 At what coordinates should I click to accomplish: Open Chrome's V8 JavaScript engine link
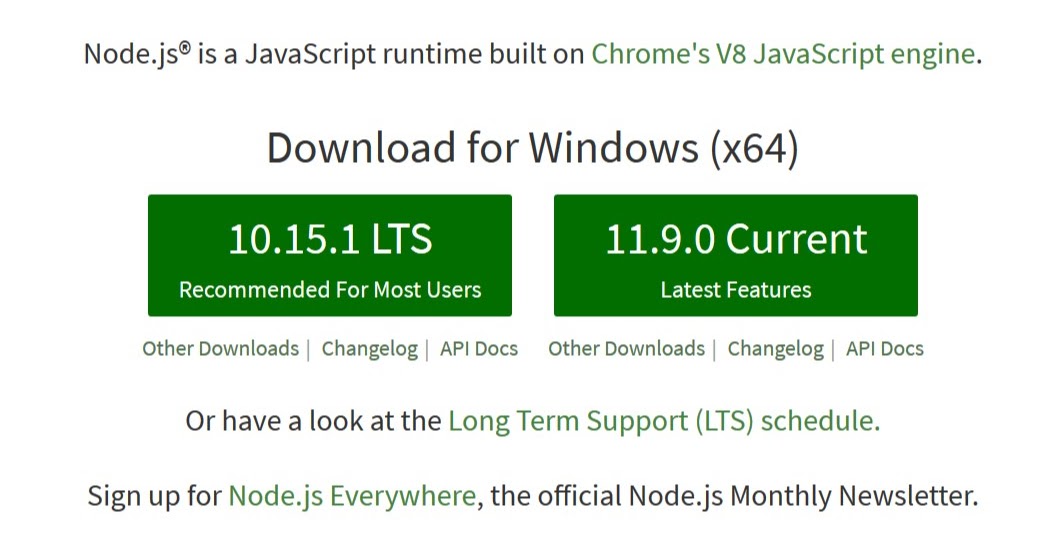783,54
